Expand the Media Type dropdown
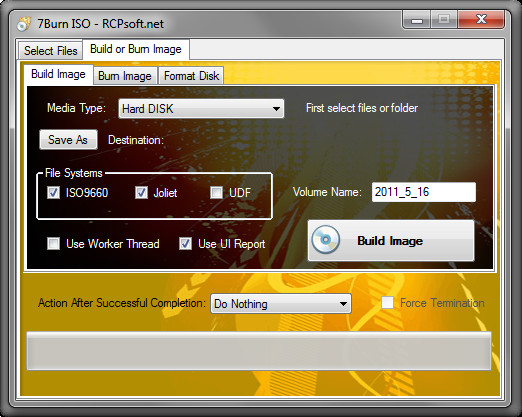This screenshot has width=522, height=417. pos(201,109)
